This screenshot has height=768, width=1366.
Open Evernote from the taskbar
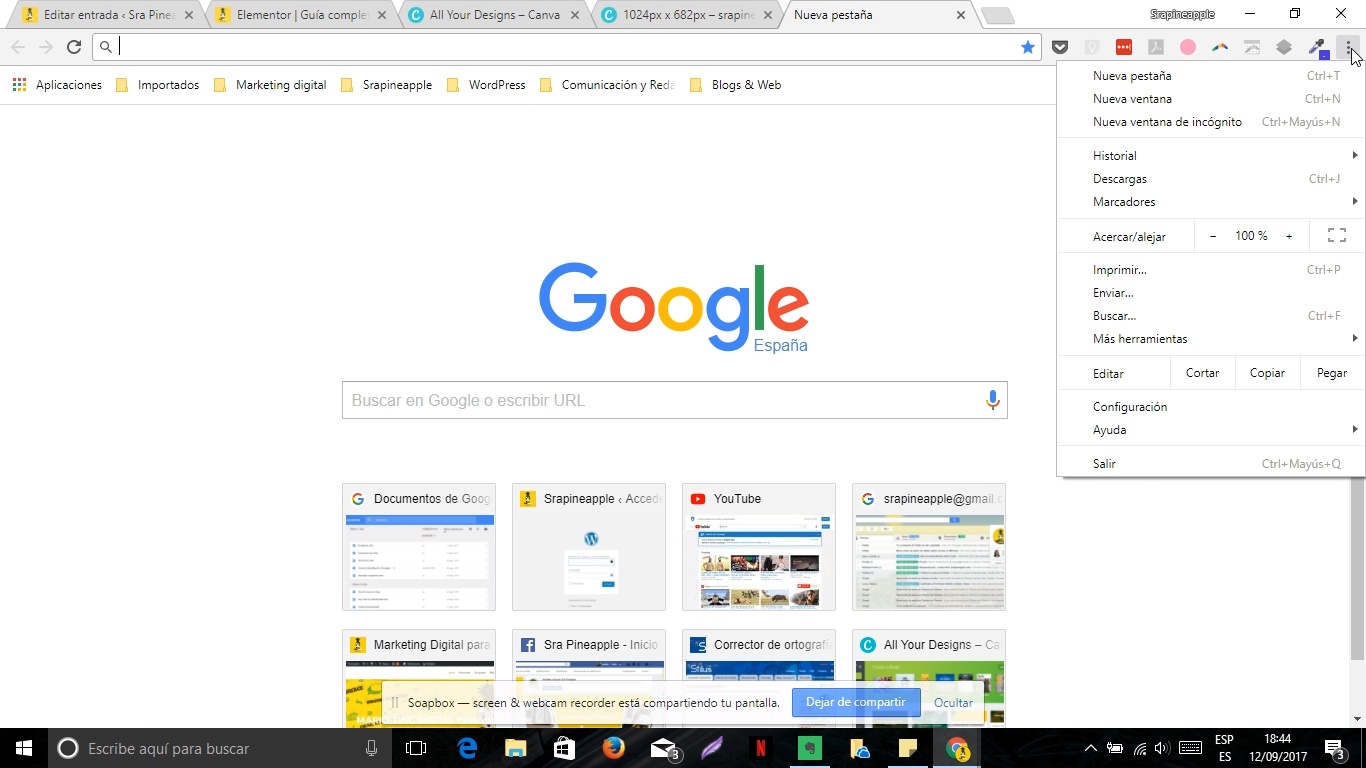[809, 748]
